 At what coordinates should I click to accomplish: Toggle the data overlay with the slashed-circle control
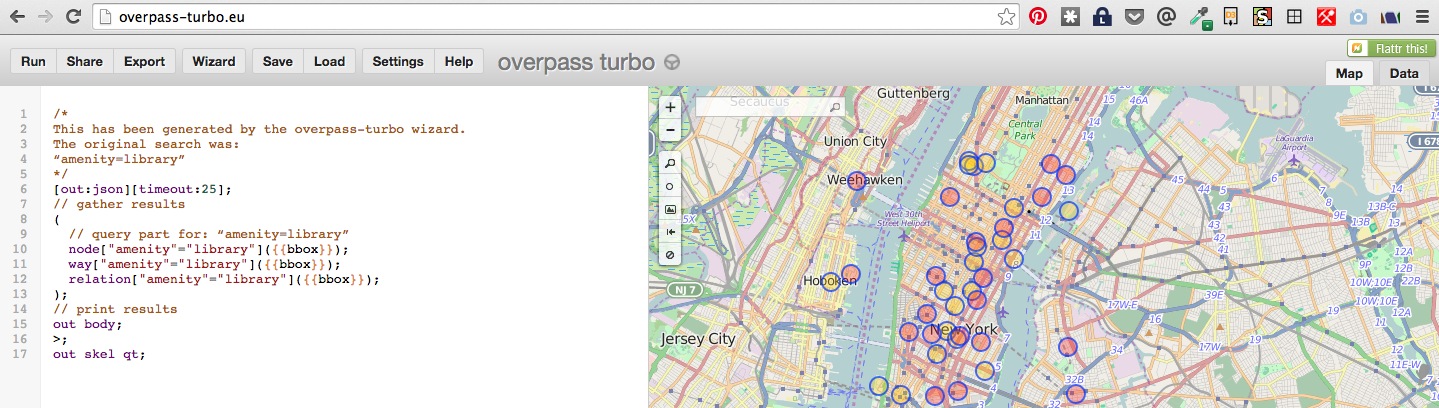click(x=669, y=255)
